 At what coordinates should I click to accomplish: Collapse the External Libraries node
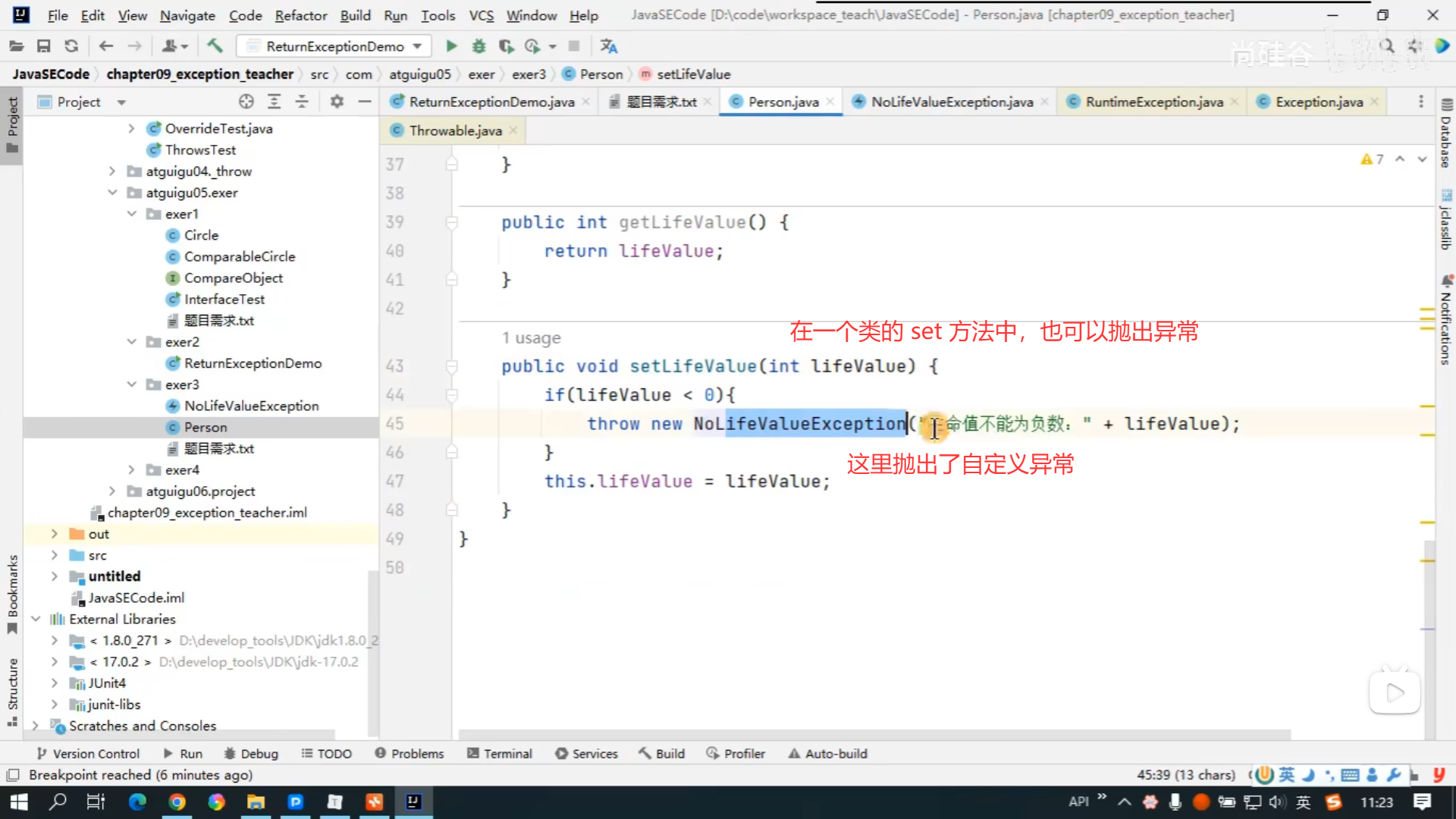point(36,619)
